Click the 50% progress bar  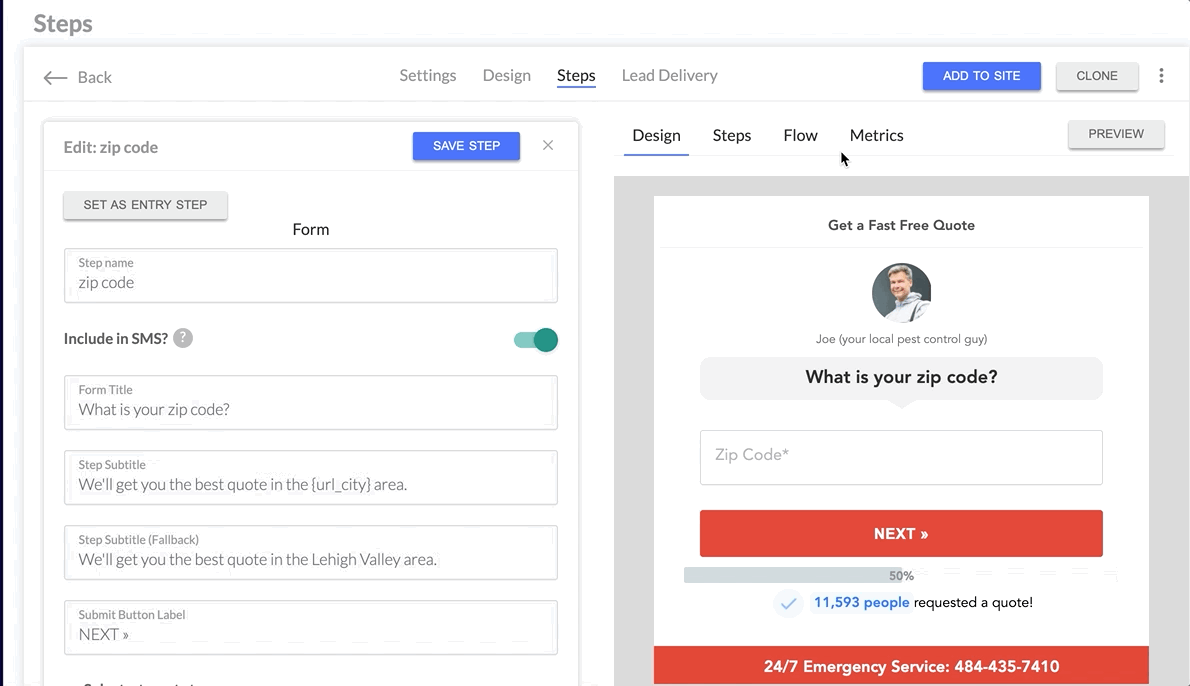pos(800,576)
